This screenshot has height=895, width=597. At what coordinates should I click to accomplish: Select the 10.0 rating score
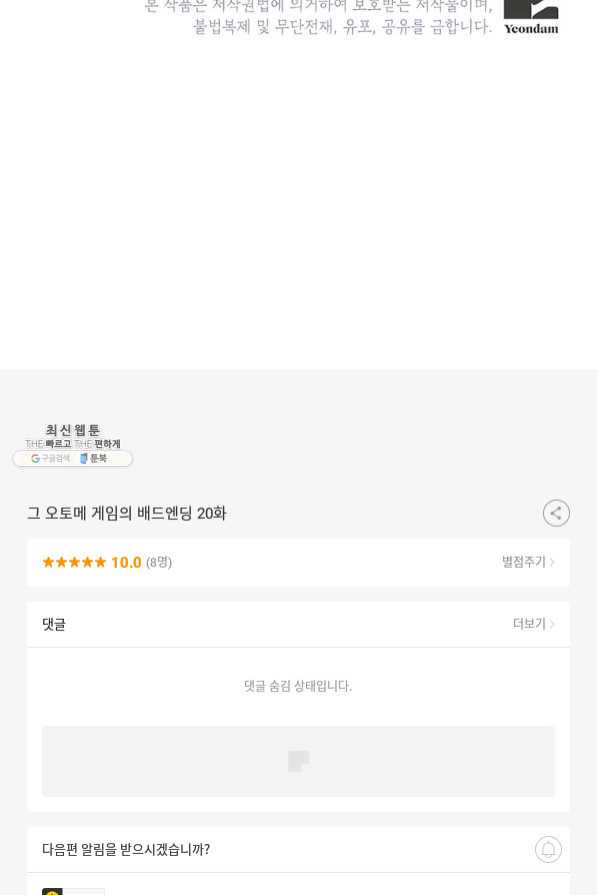[x=126, y=562]
